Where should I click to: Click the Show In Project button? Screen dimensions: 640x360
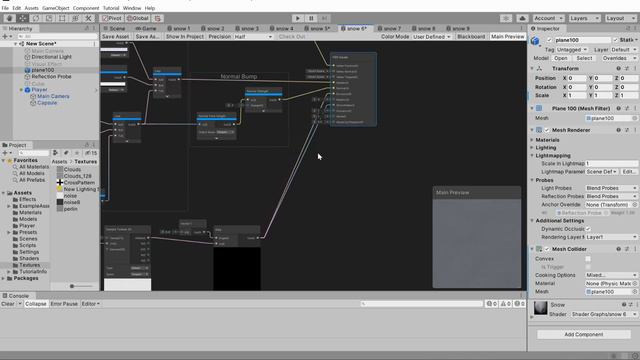[184, 37]
